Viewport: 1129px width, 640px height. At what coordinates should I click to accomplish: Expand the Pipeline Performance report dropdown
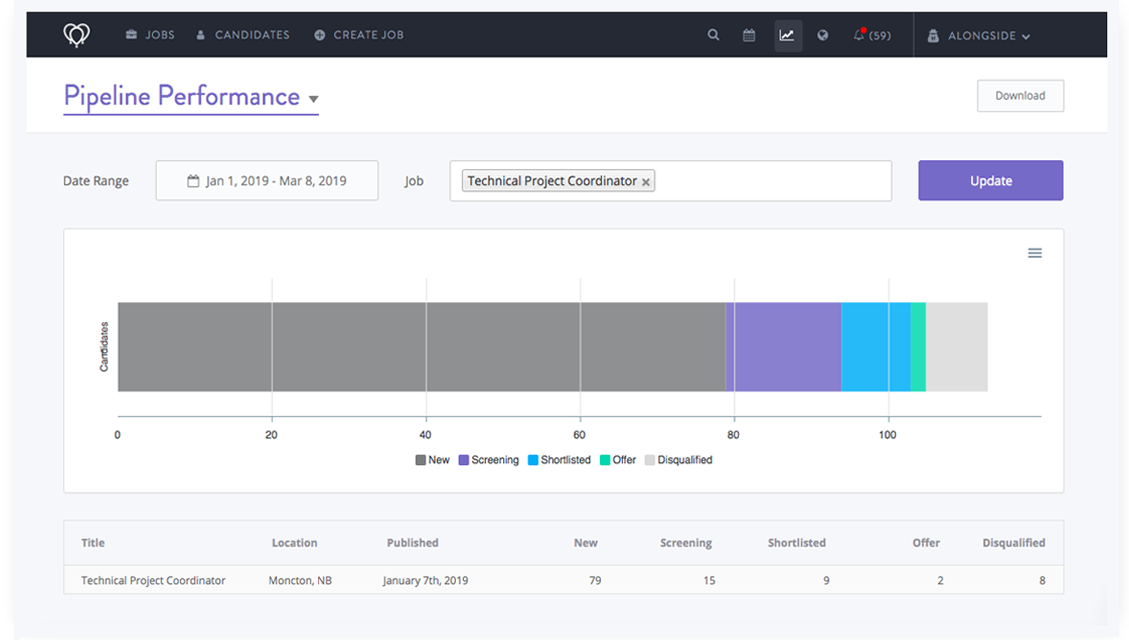pyautogui.click(x=313, y=99)
